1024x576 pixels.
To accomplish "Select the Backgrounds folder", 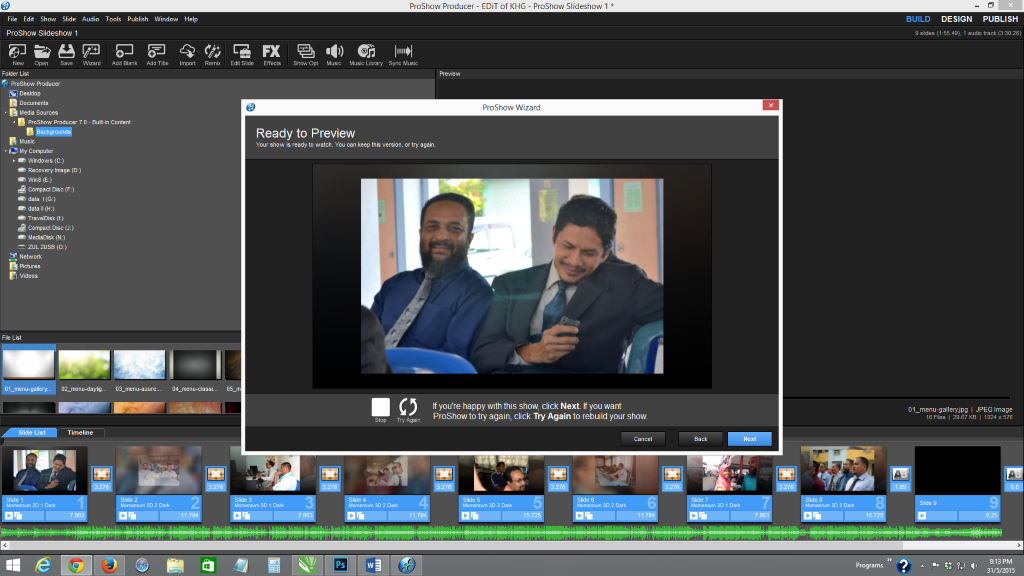I will tap(54, 132).
